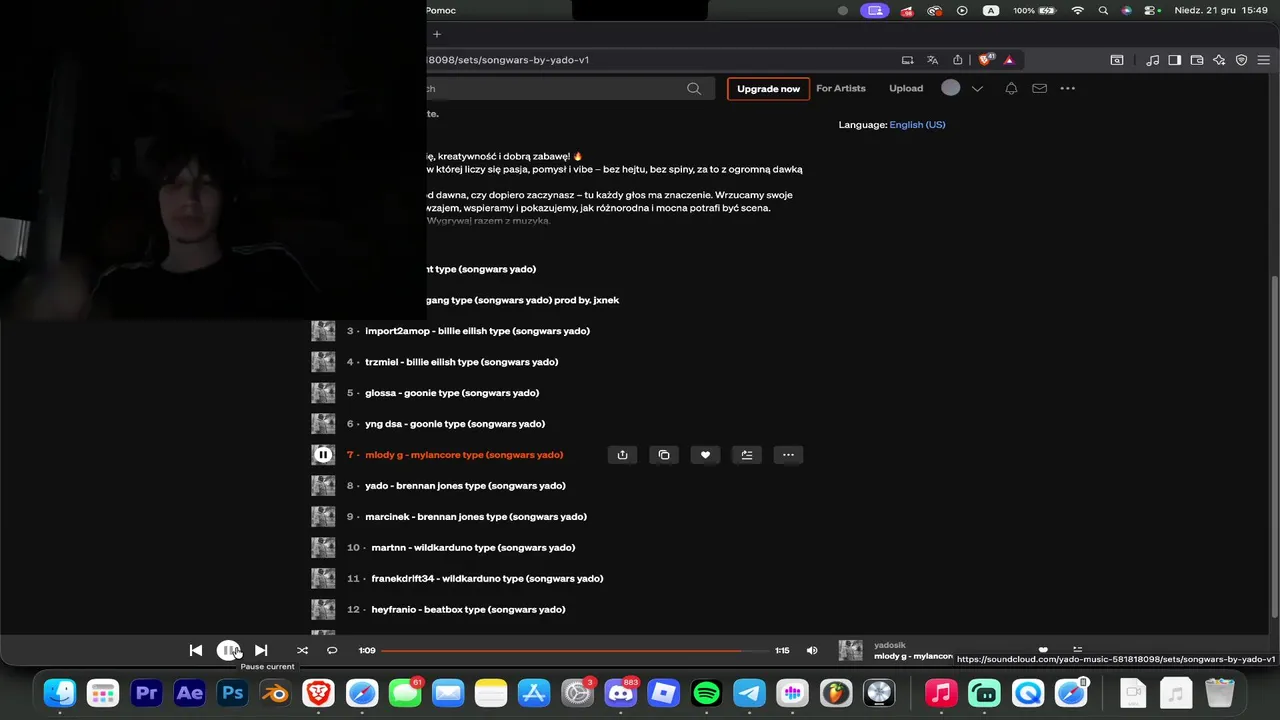Open Brave VPN shield icon
This screenshot has width=1280, height=720.
tap(1241, 60)
